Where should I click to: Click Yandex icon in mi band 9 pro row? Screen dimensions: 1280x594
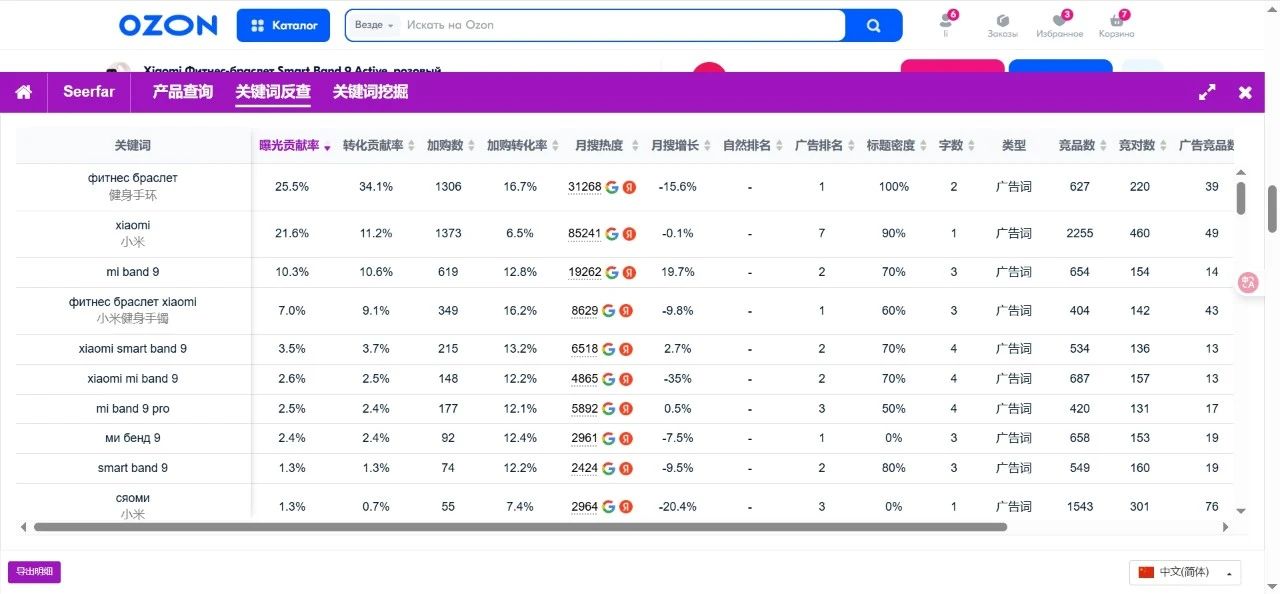[626, 409]
